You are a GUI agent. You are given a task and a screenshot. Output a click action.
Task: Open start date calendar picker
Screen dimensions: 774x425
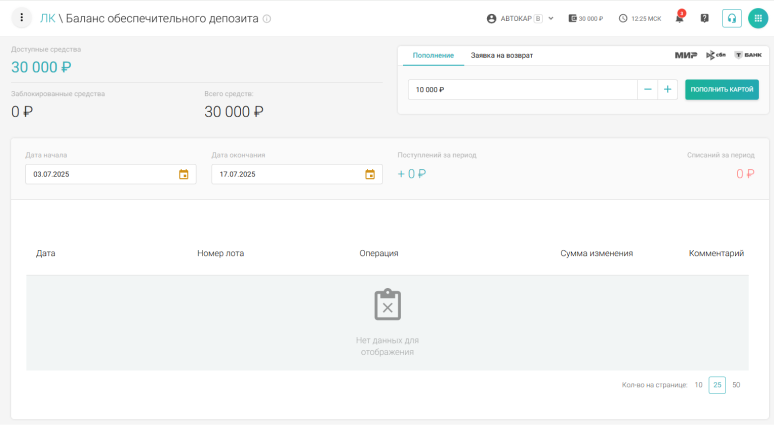pos(183,174)
